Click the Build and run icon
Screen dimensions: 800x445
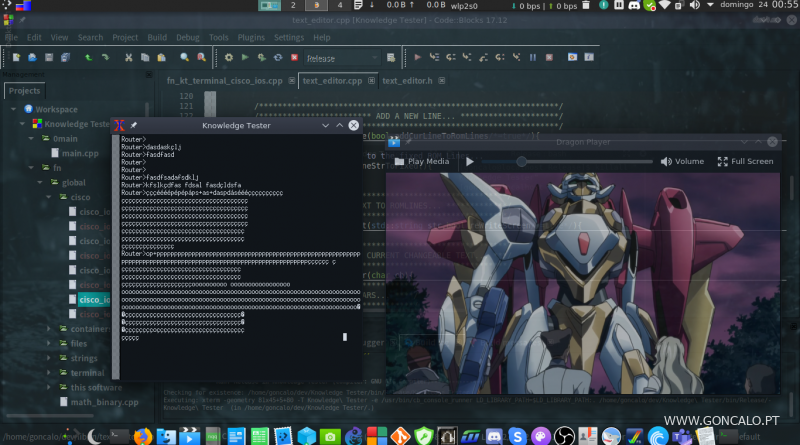tap(262, 58)
